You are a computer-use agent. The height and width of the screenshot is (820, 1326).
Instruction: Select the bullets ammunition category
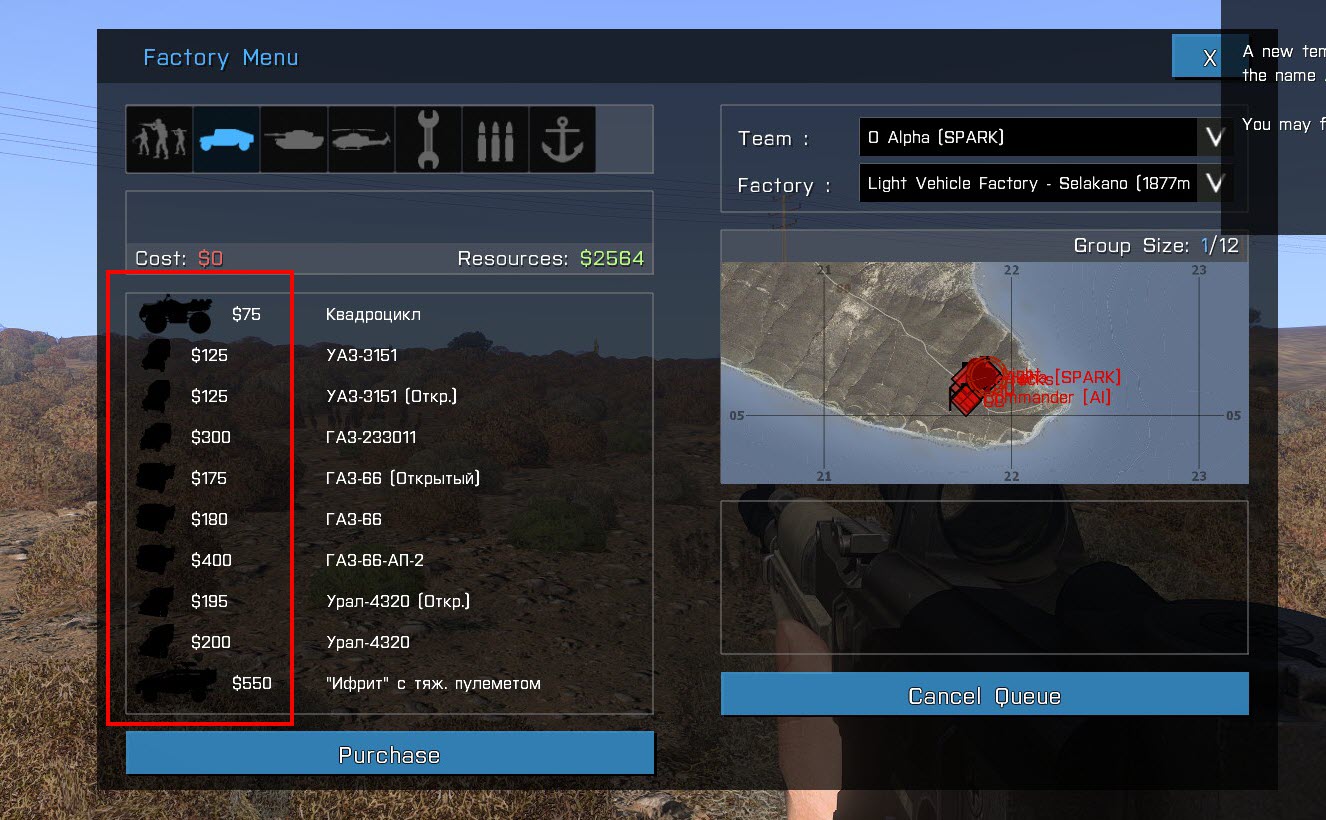pos(495,139)
